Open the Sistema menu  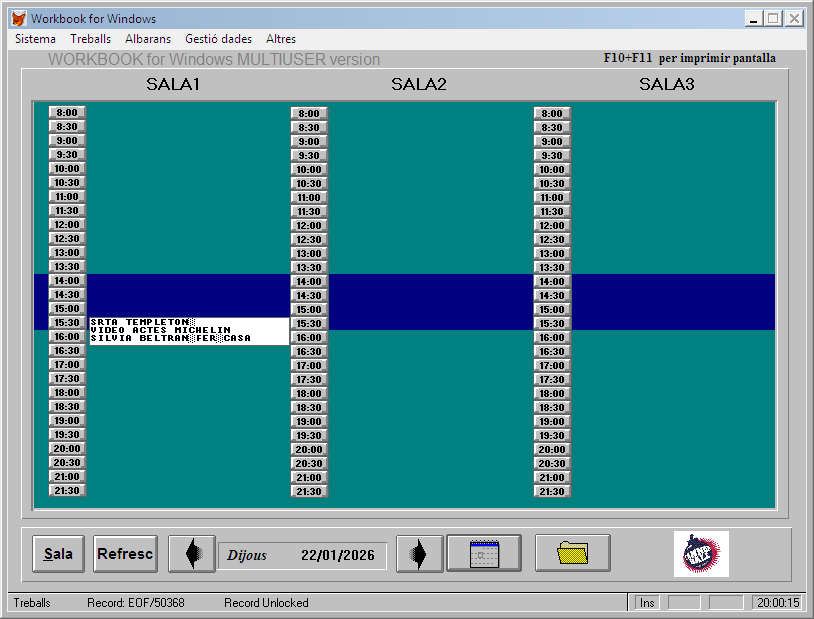[x=35, y=39]
